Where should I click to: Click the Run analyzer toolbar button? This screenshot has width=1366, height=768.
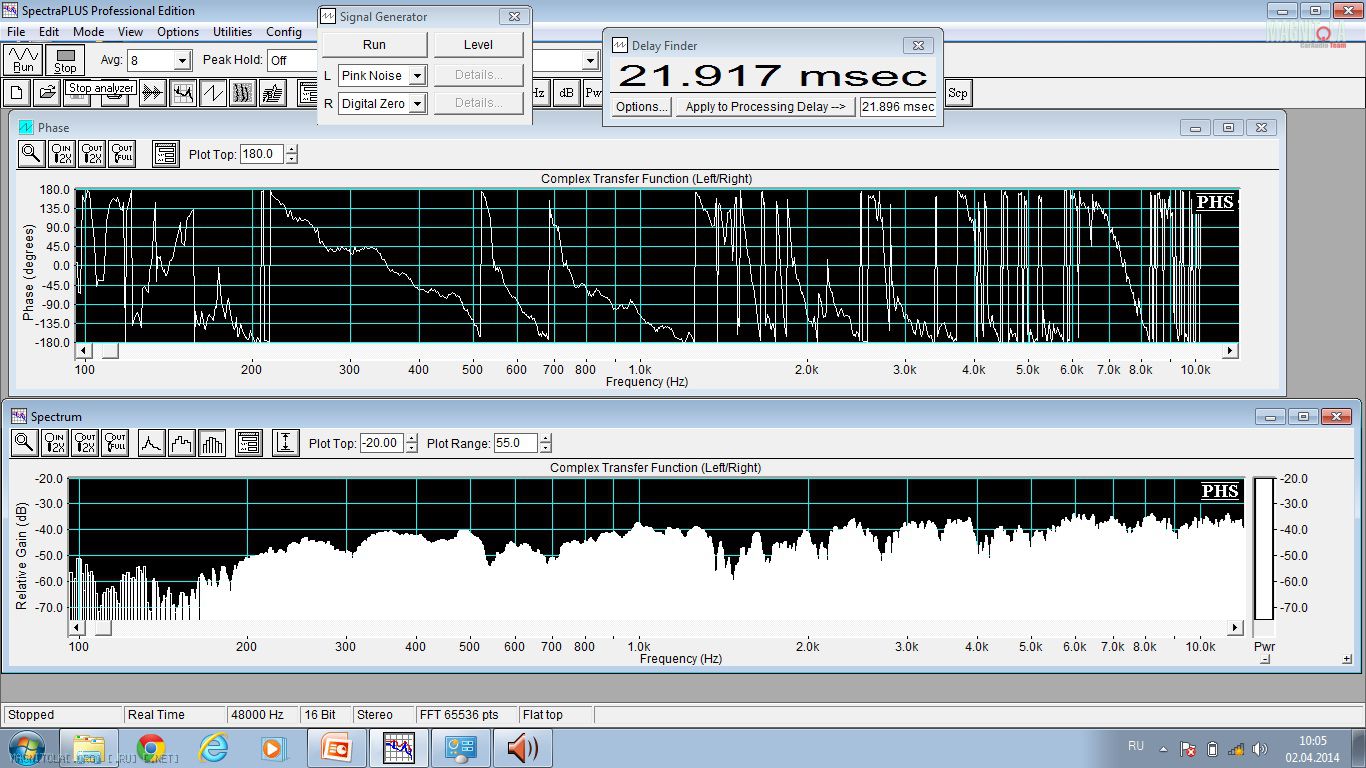click(24, 60)
